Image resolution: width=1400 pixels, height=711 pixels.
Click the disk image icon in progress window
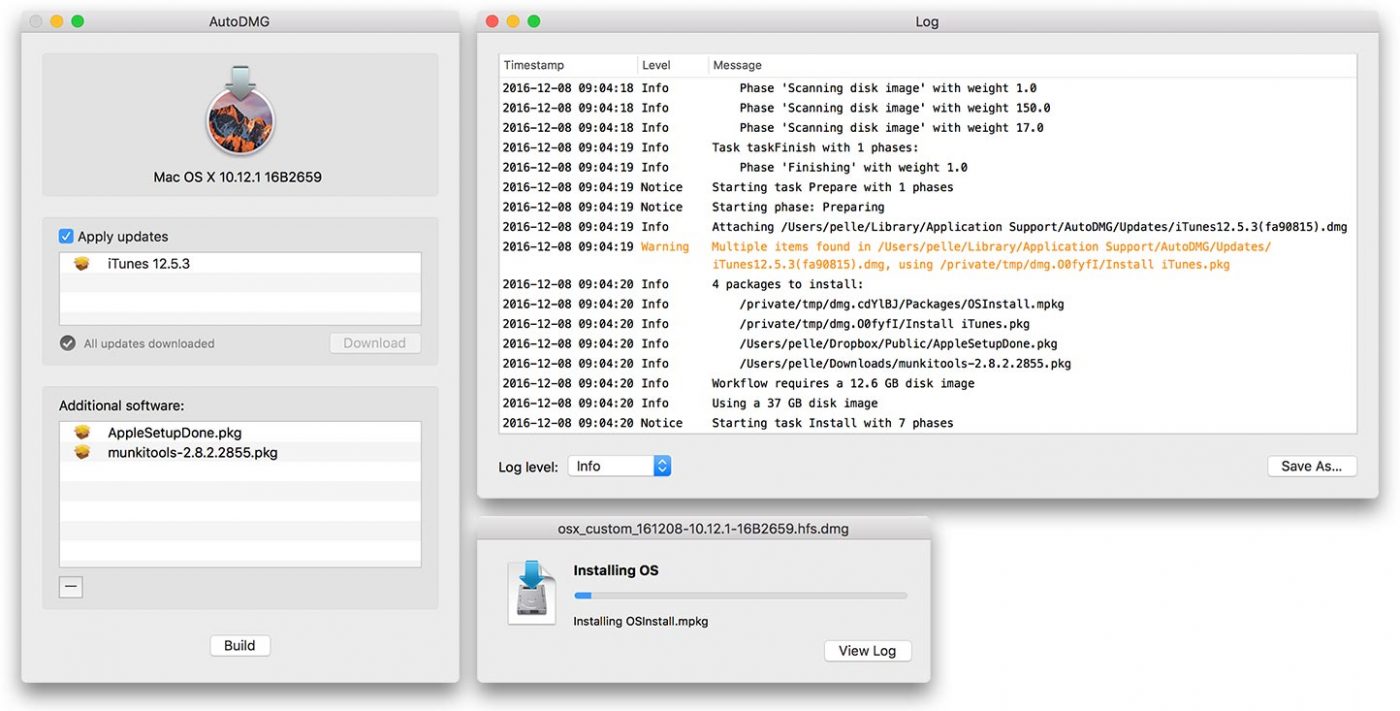[531, 593]
